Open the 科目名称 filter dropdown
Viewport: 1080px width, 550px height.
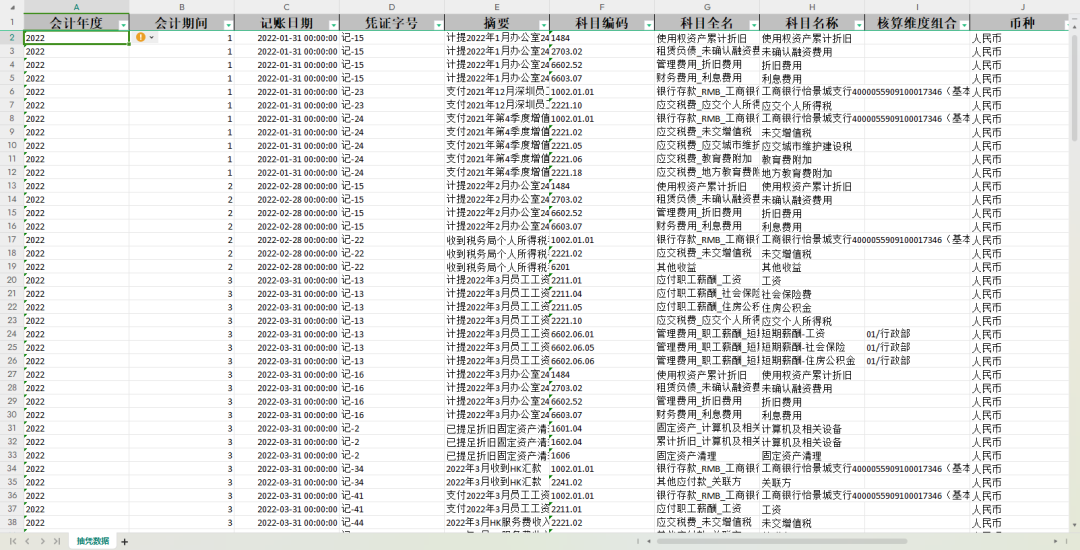[x=859, y=25]
